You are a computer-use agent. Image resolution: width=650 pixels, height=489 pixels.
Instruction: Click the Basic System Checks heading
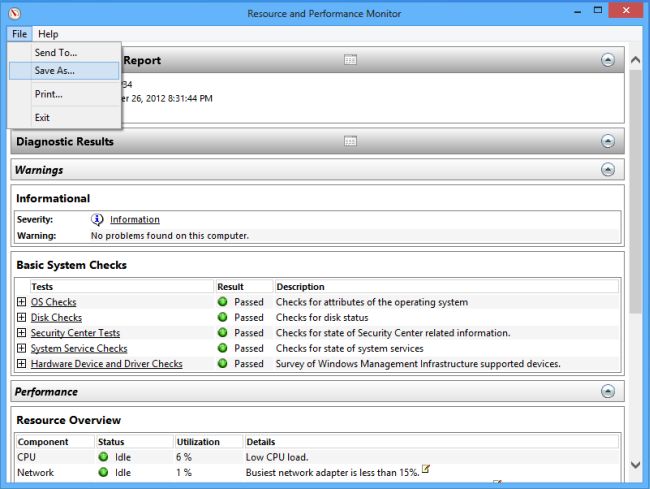click(x=71, y=265)
